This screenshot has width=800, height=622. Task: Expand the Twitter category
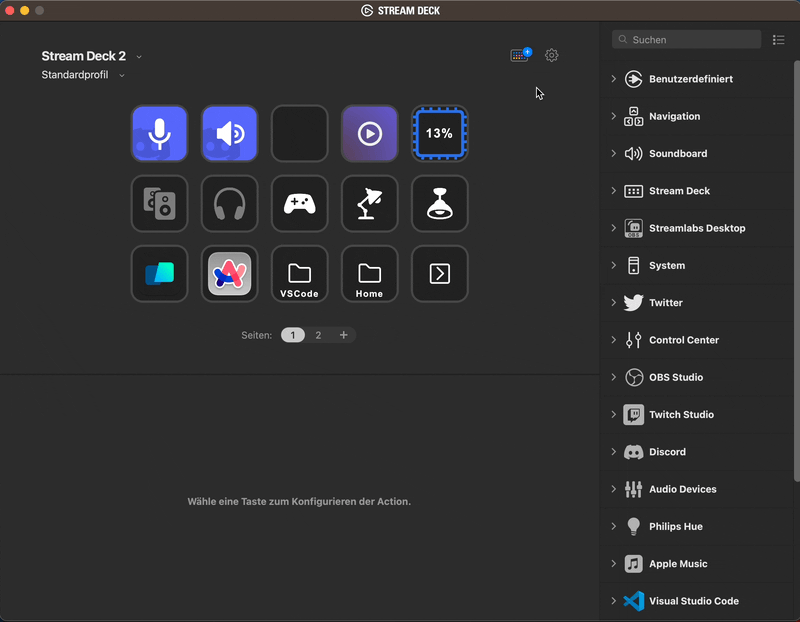(614, 303)
